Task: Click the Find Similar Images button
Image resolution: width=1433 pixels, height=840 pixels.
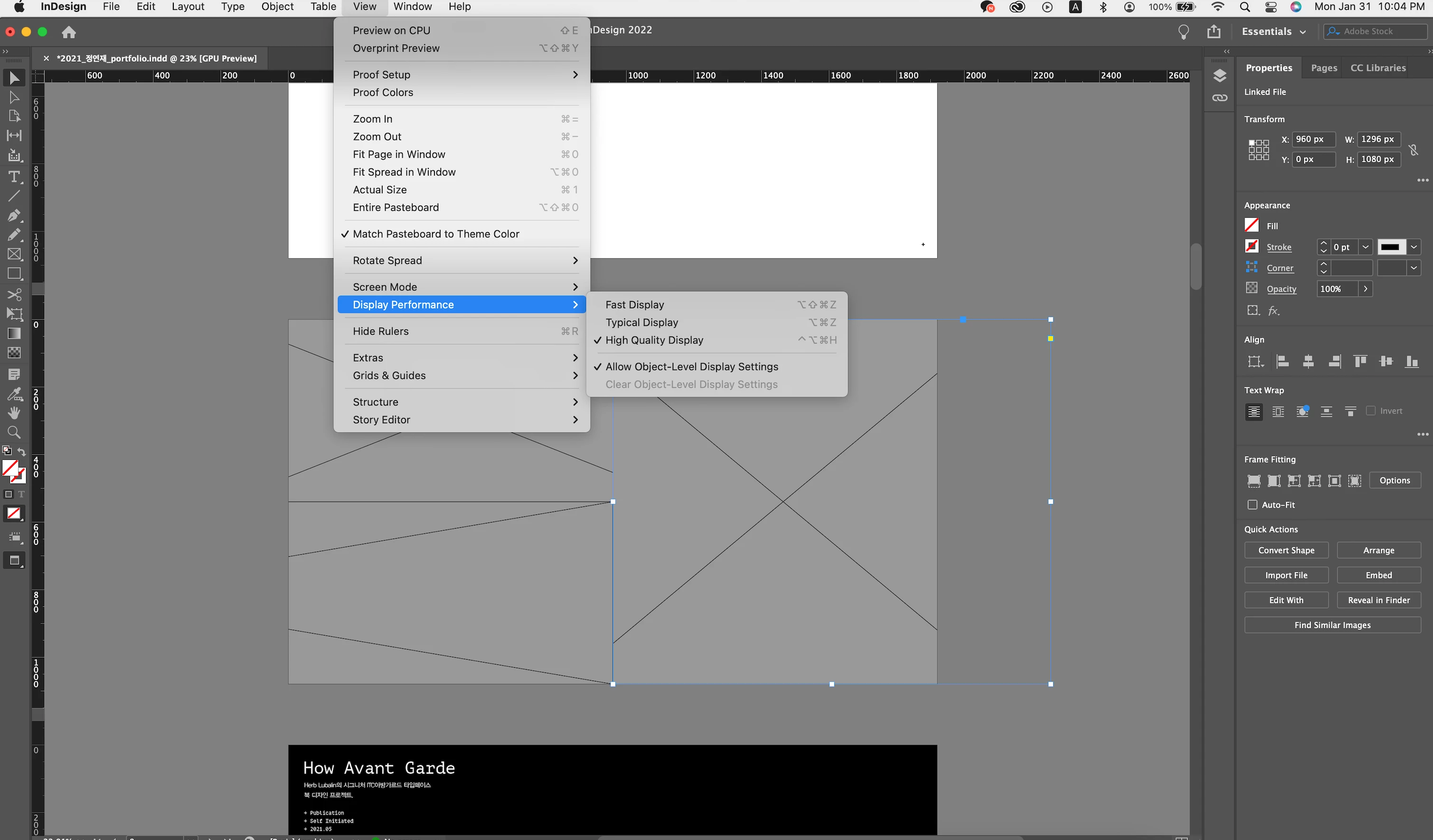Action: coord(1332,625)
